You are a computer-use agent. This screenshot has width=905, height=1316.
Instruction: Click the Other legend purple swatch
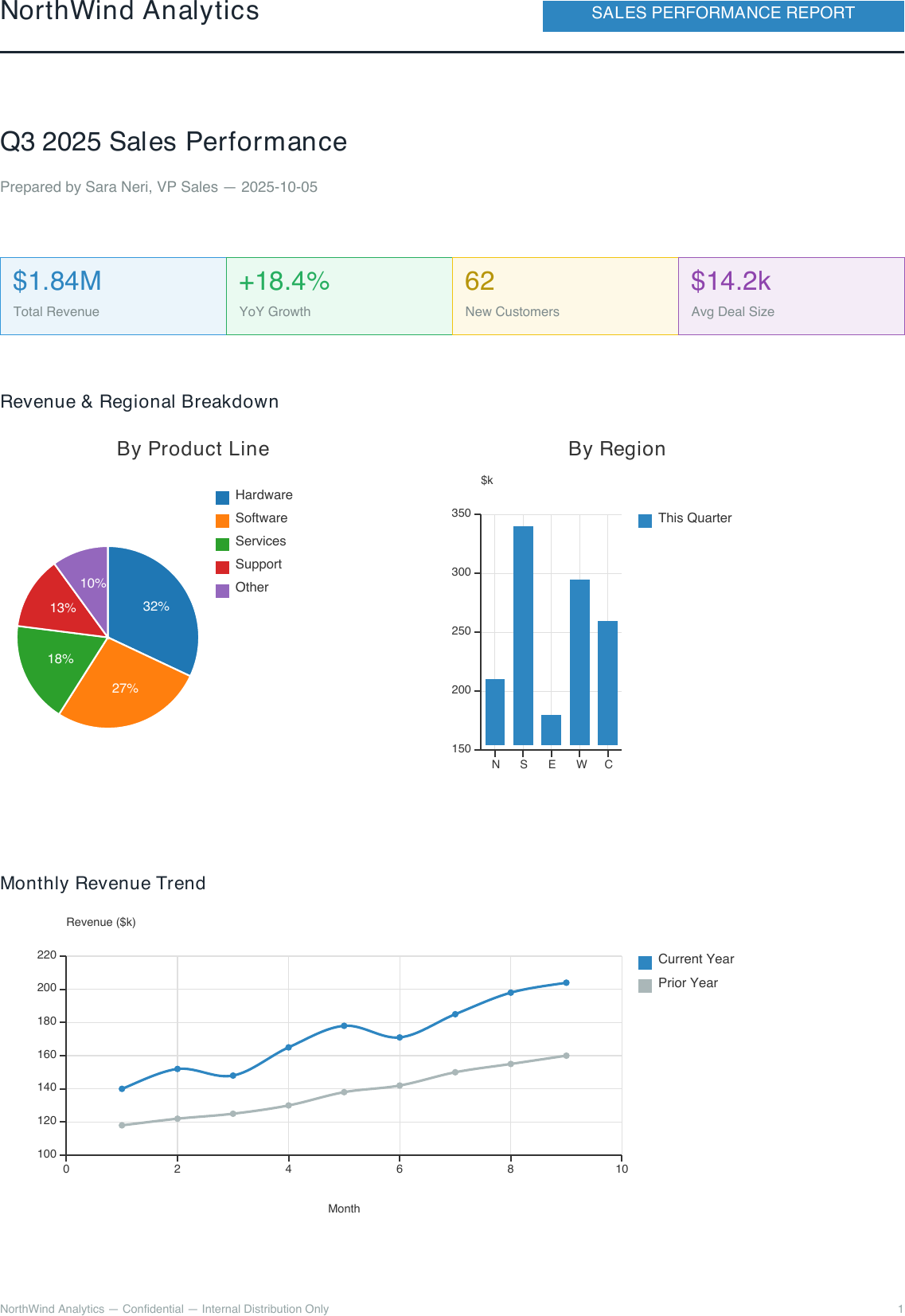(x=223, y=590)
